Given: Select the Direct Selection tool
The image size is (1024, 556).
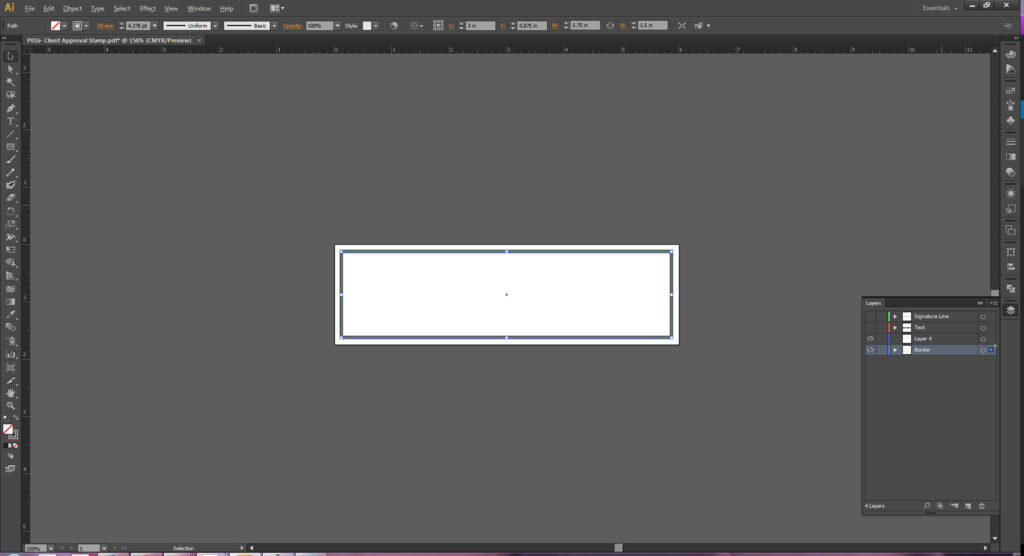Looking at the screenshot, I should click(x=10, y=69).
